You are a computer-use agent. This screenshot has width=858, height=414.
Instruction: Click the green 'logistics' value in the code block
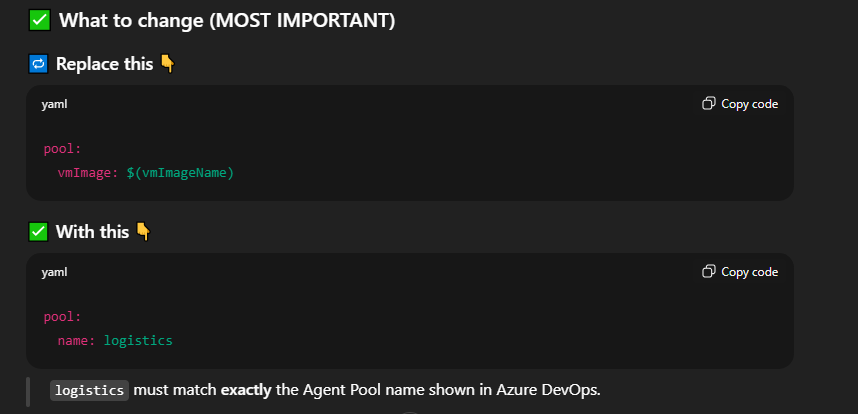tap(138, 341)
